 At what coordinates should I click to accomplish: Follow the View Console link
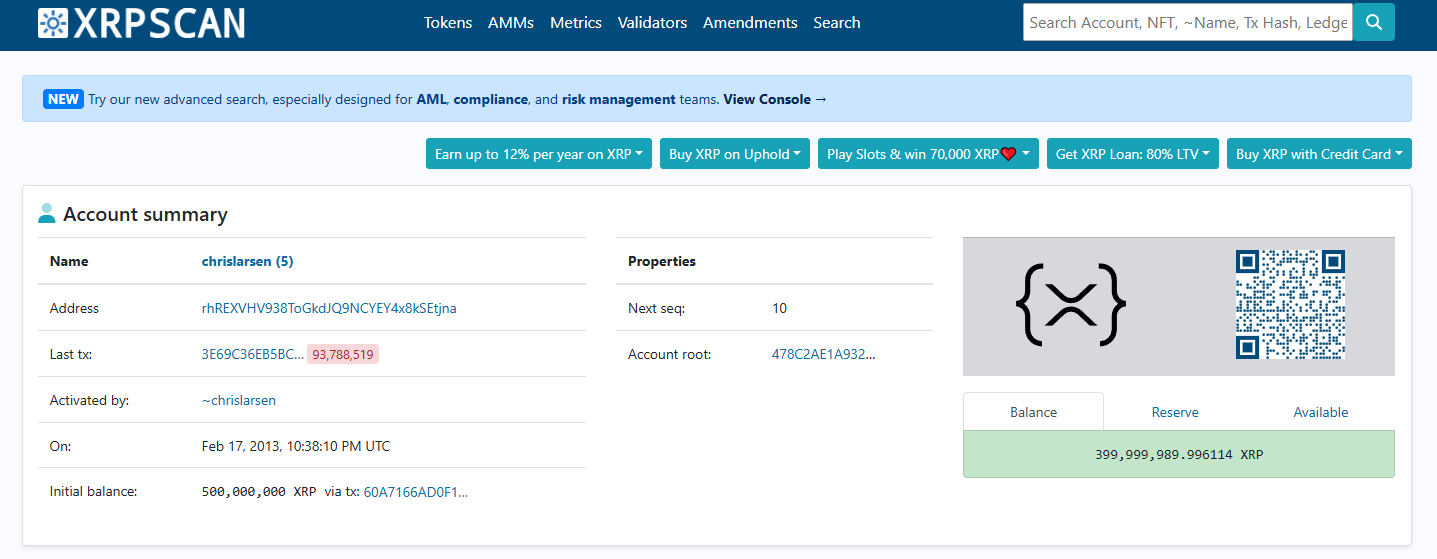pyautogui.click(x=775, y=99)
